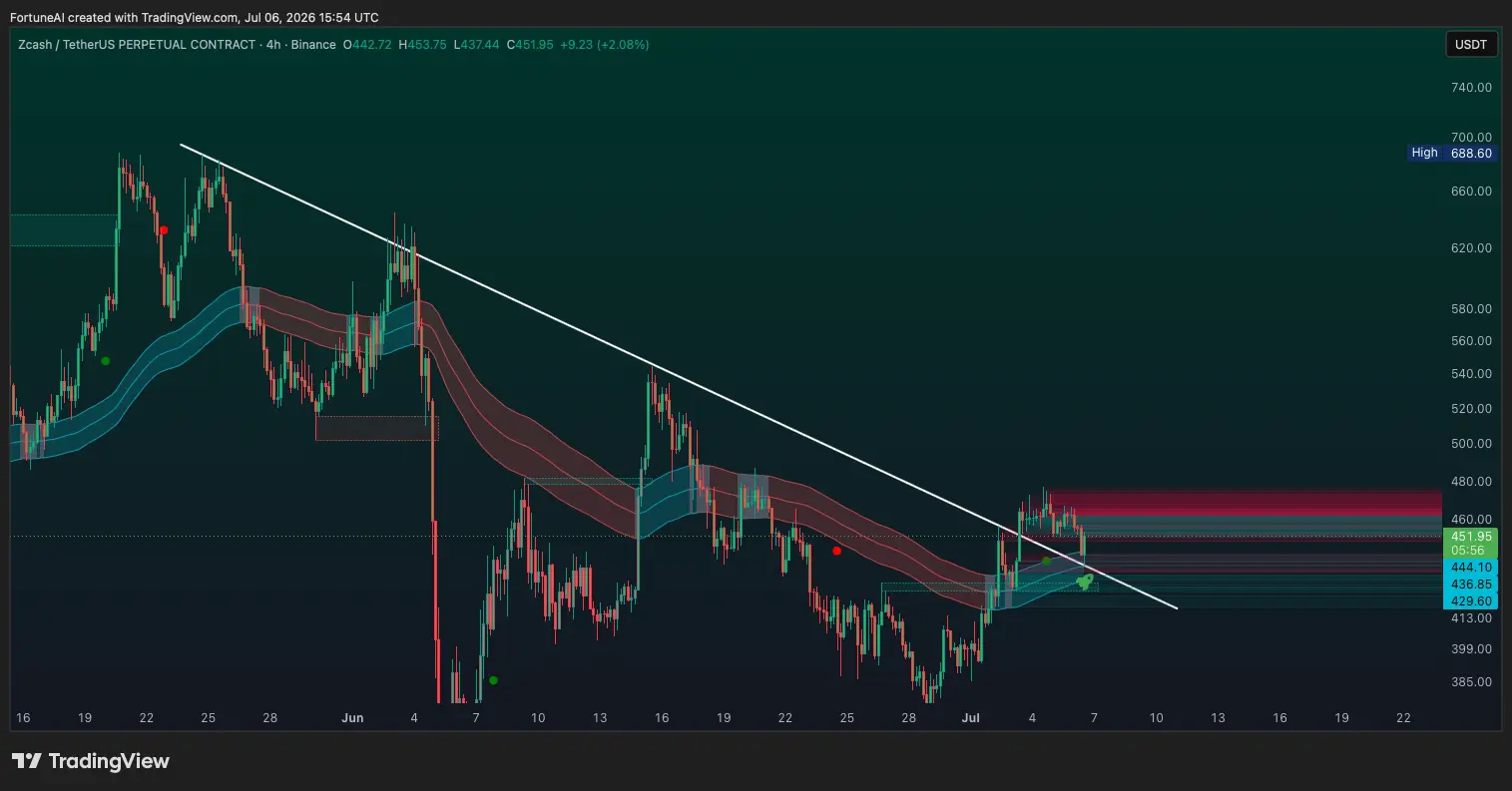The height and width of the screenshot is (791, 1512).
Task: Click the 436.85 price tag
Action: [1470, 584]
